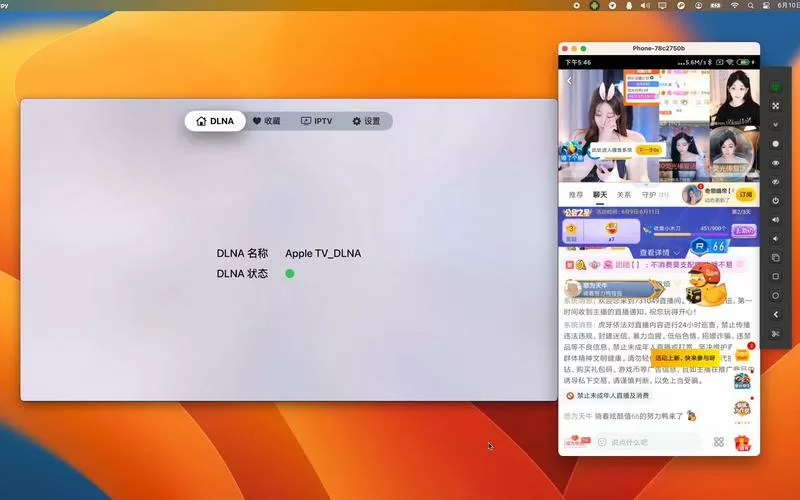Image resolution: width=800 pixels, height=500 pixels.
Task: Click the DLNA 状态 label
Action: [242, 273]
